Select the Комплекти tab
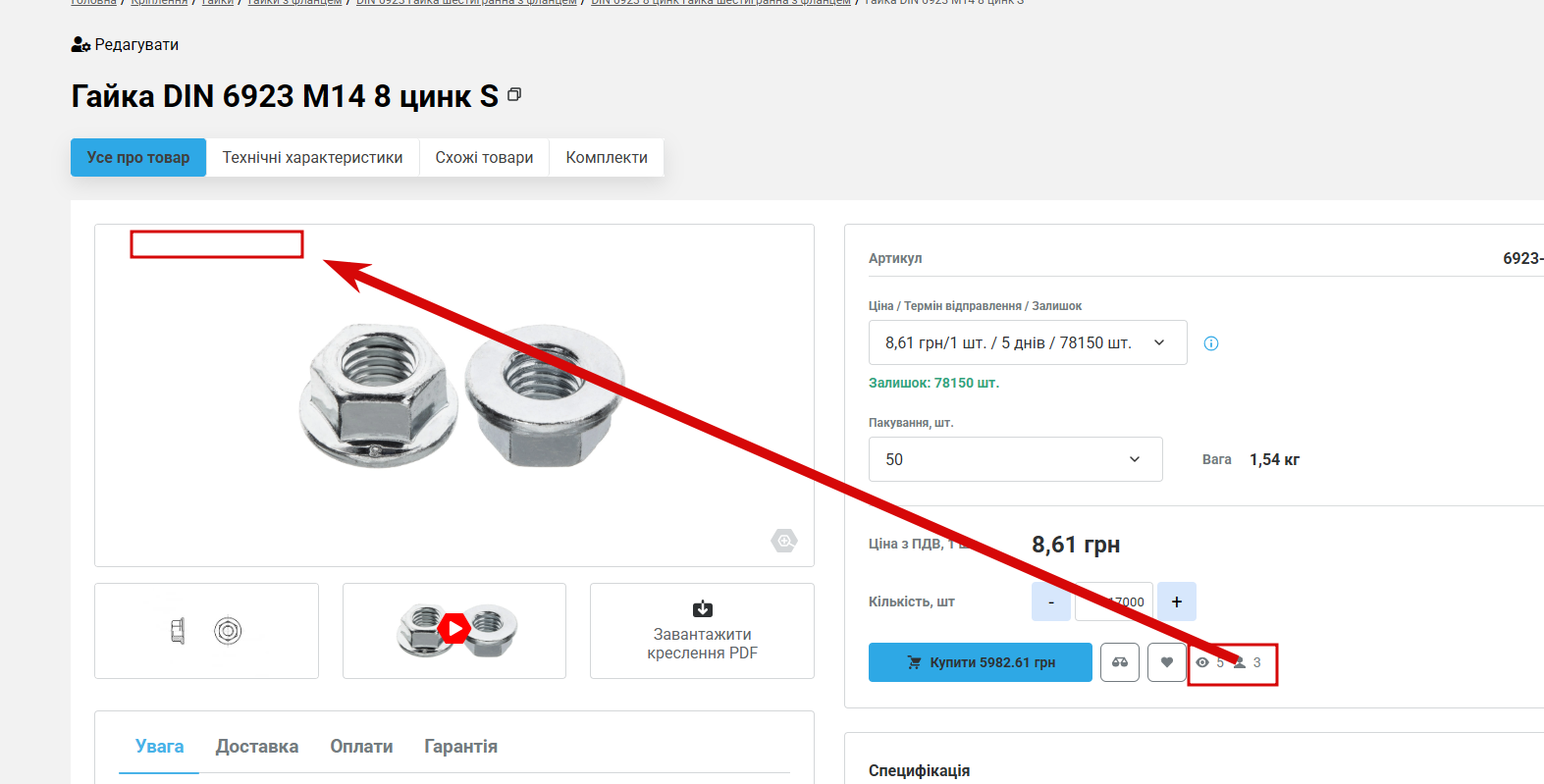 pos(607,157)
